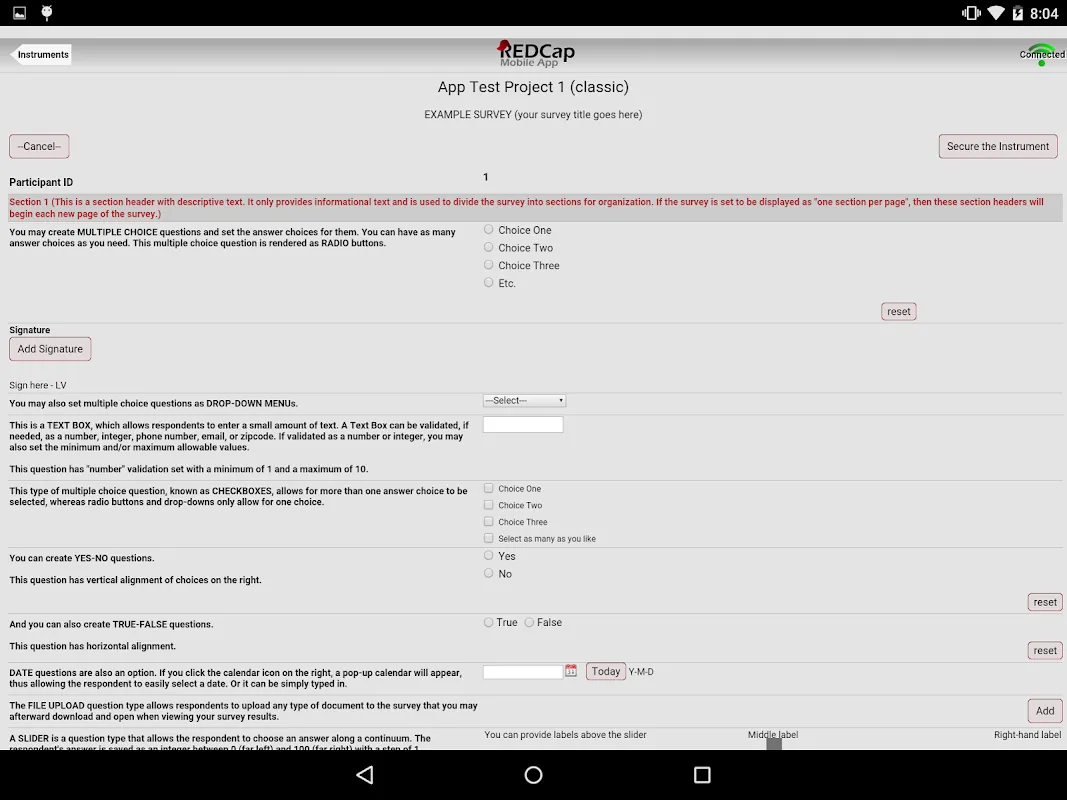Screen dimensions: 1067x800
Task: Click the slider handle at middle label
Action: 773,744
